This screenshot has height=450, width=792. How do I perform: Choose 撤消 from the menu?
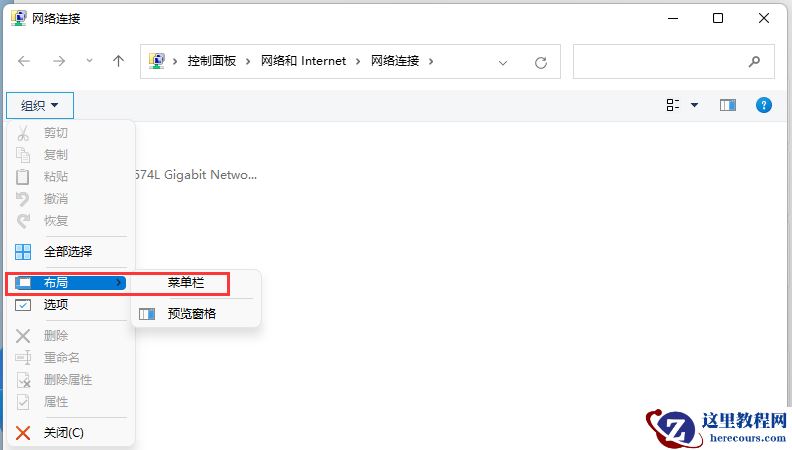tap(71, 198)
